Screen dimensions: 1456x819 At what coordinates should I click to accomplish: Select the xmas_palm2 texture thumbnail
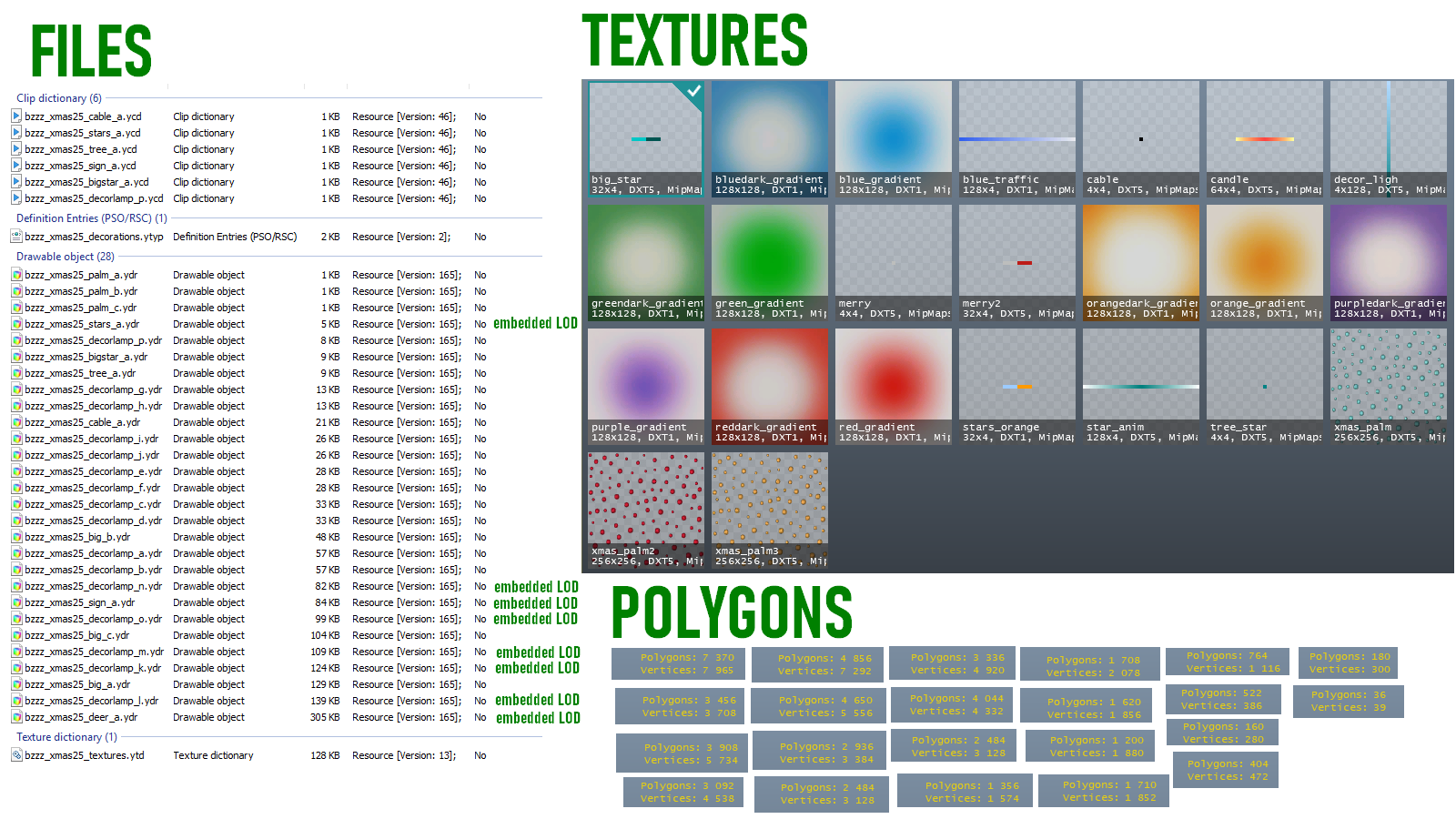coord(646,511)
